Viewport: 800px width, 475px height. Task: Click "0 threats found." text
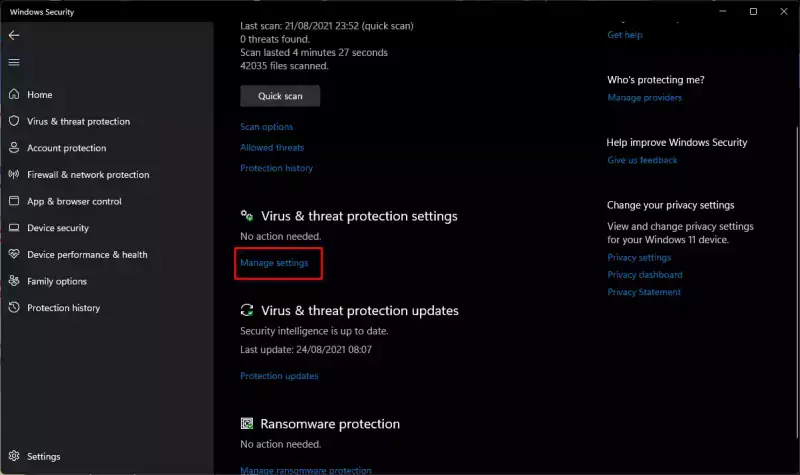[274, 39]
